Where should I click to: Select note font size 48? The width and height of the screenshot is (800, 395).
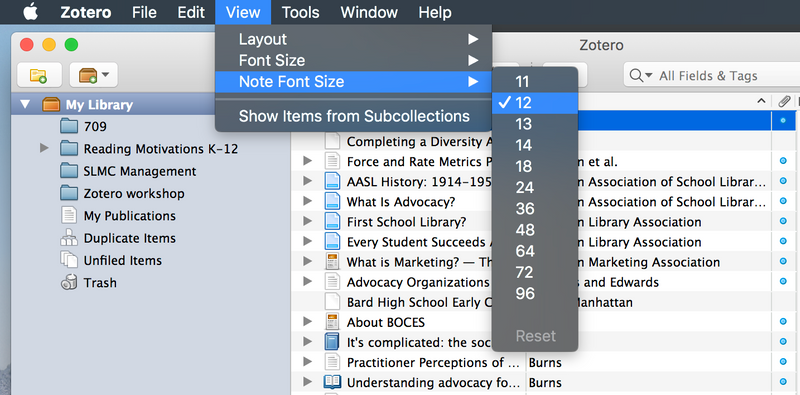click(x=535, y=230)
